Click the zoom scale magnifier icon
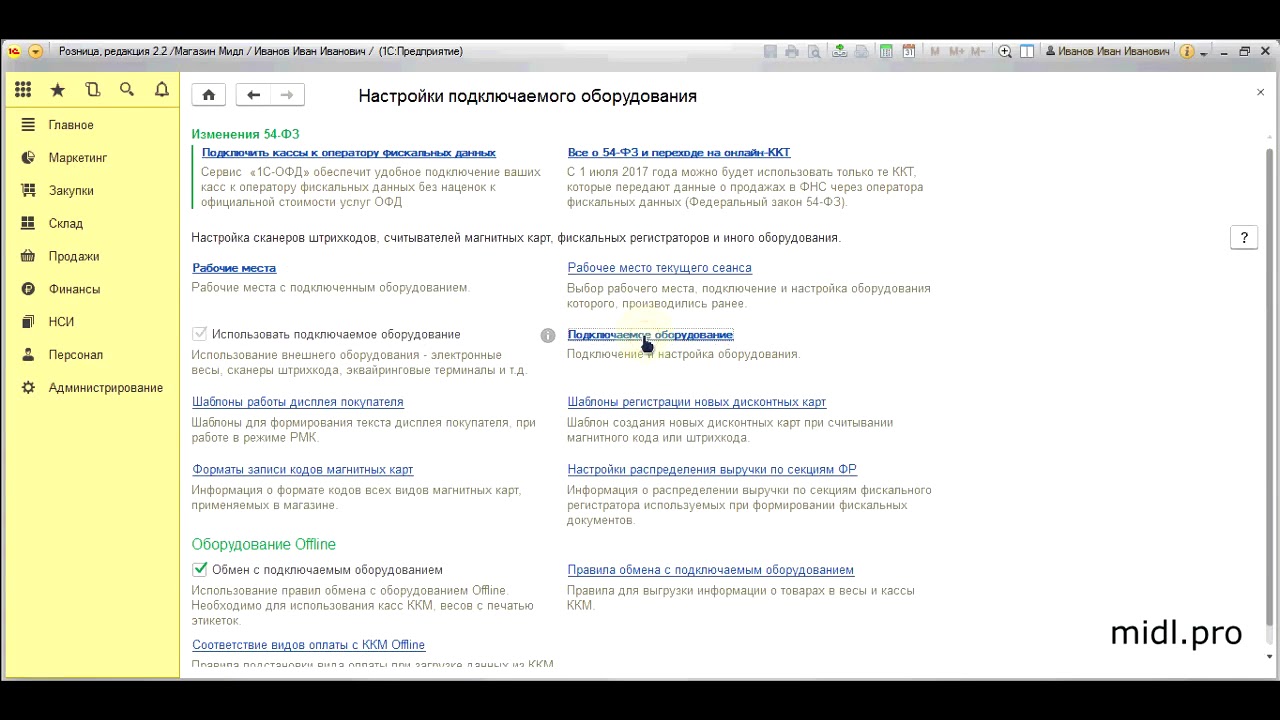This screenshot has height=720, width=1280. pos(1005,51)
